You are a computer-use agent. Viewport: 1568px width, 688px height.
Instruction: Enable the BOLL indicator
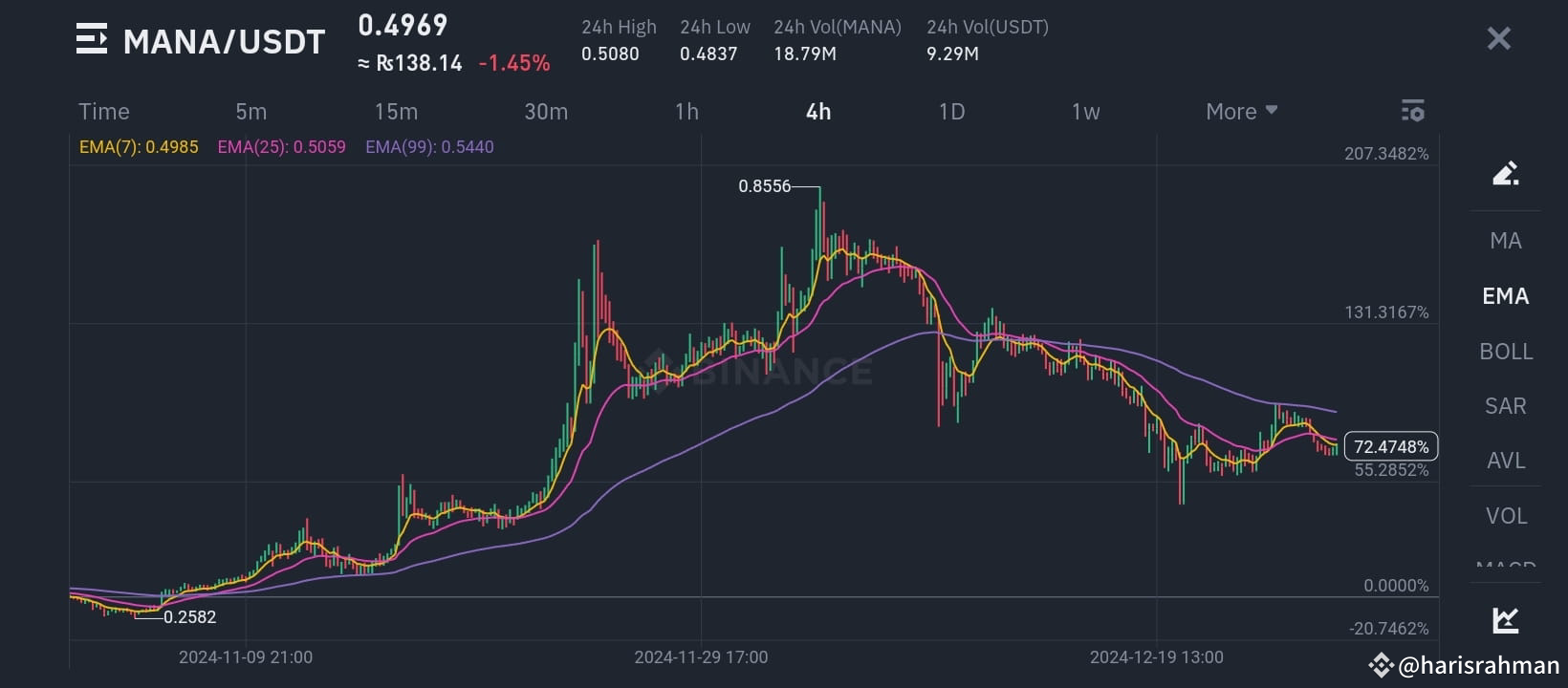tap(1505, 352)
